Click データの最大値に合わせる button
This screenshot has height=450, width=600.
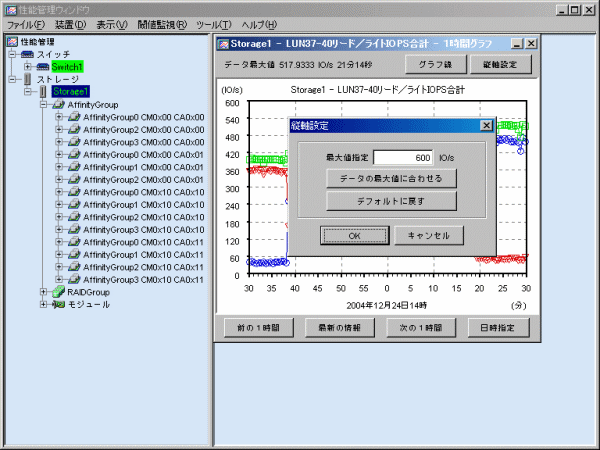(391, 178)
